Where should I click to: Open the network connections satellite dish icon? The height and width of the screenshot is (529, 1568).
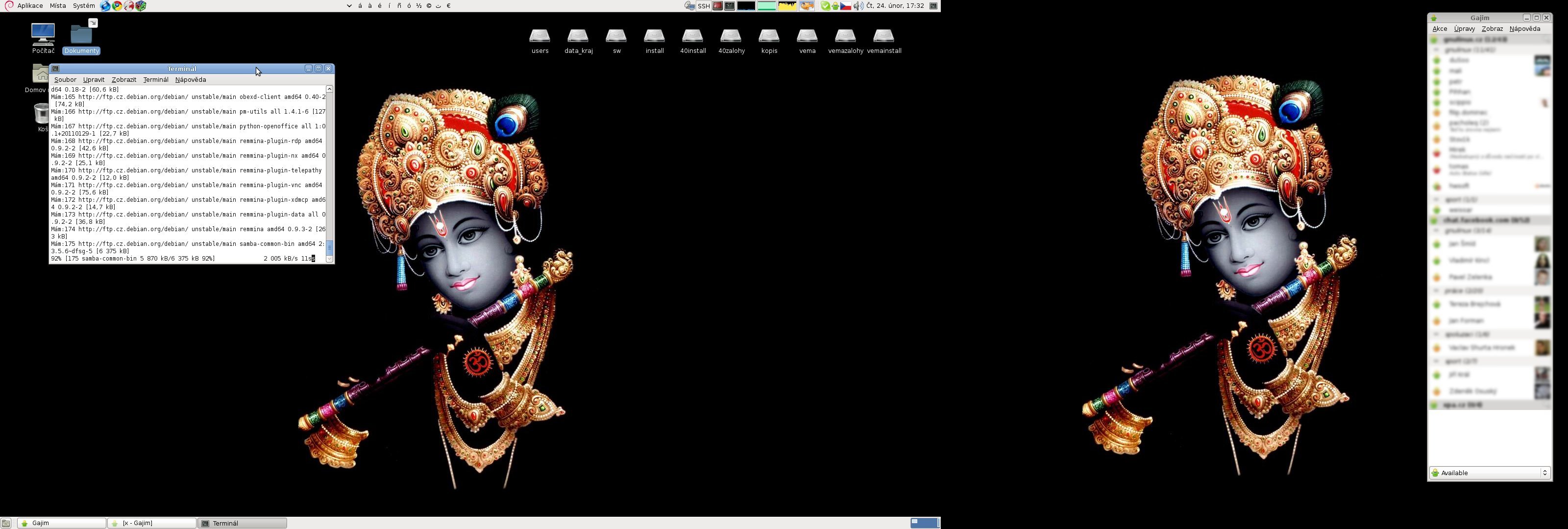(x=689, y=6)
